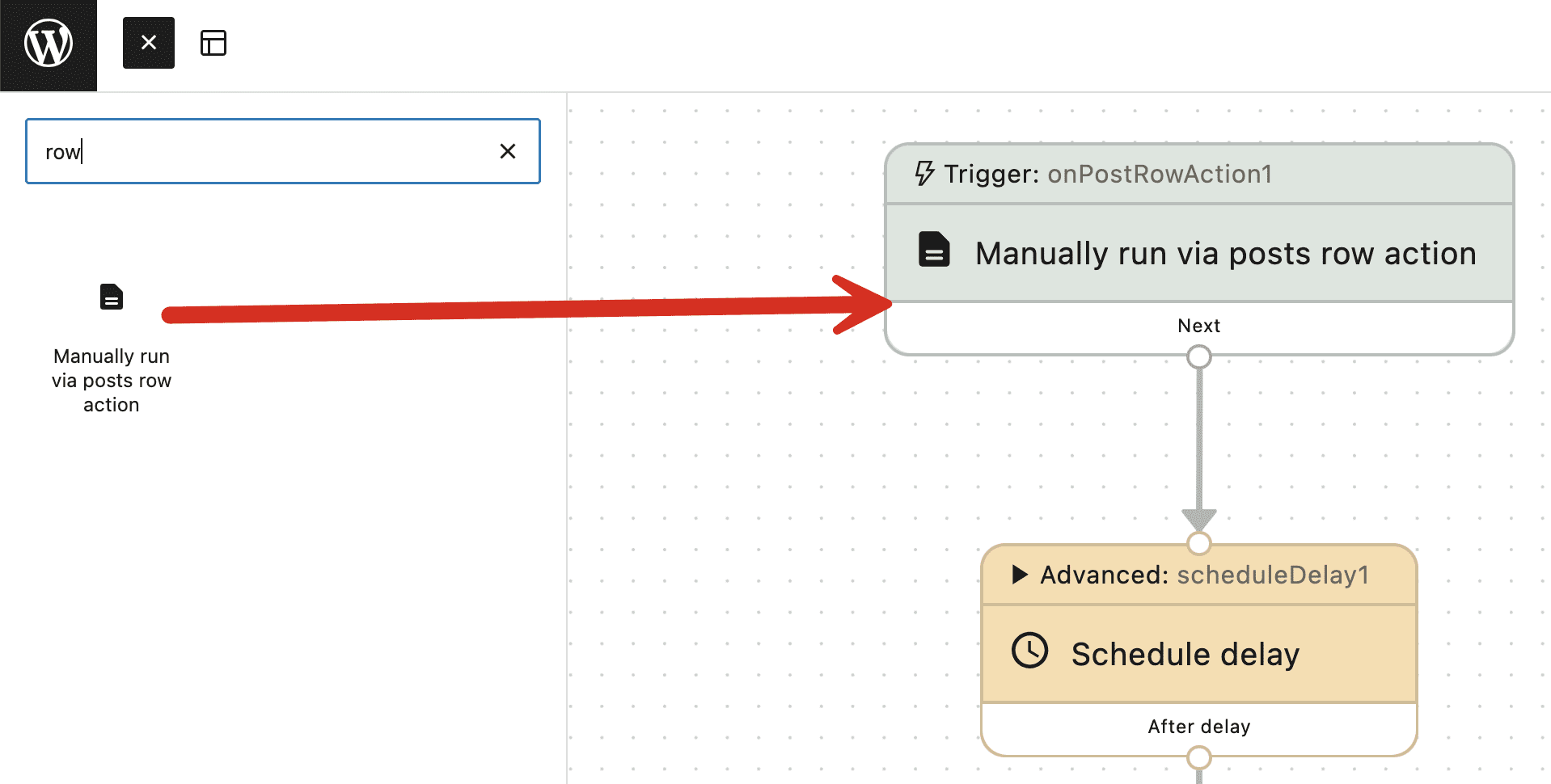
Task: Toggle the layout panel icon
Action: pyautogui.click(x=213, y=43)
